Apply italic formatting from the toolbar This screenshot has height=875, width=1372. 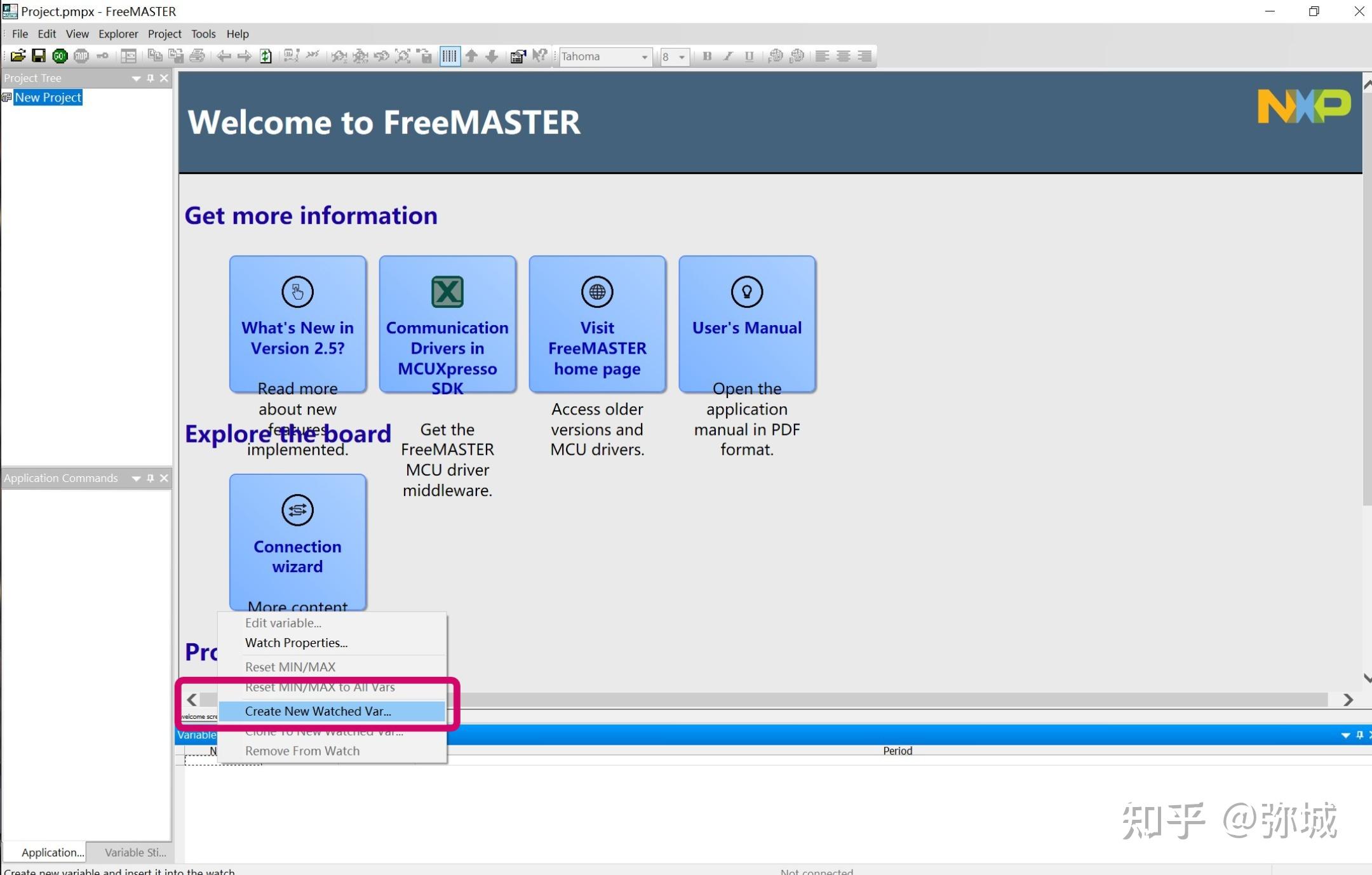coord(728,57)
